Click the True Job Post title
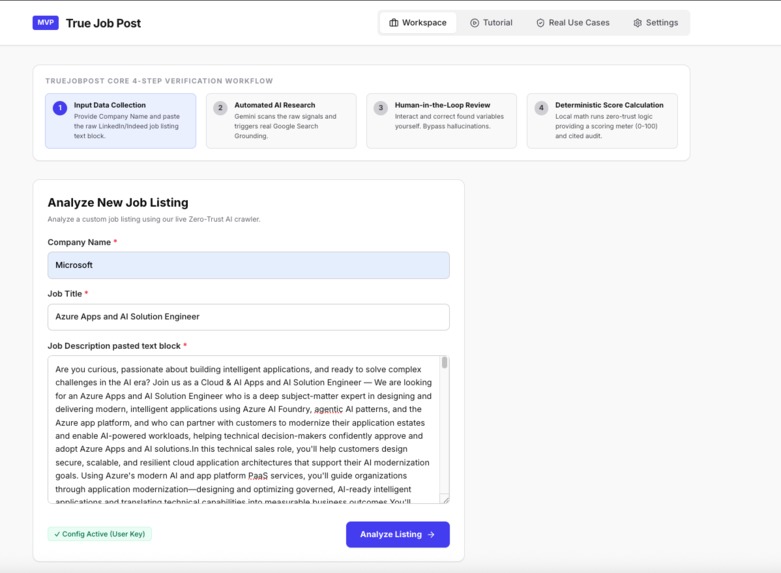Image resolution: width=781 pixels, height=573 pixels. tap(104, 23)
